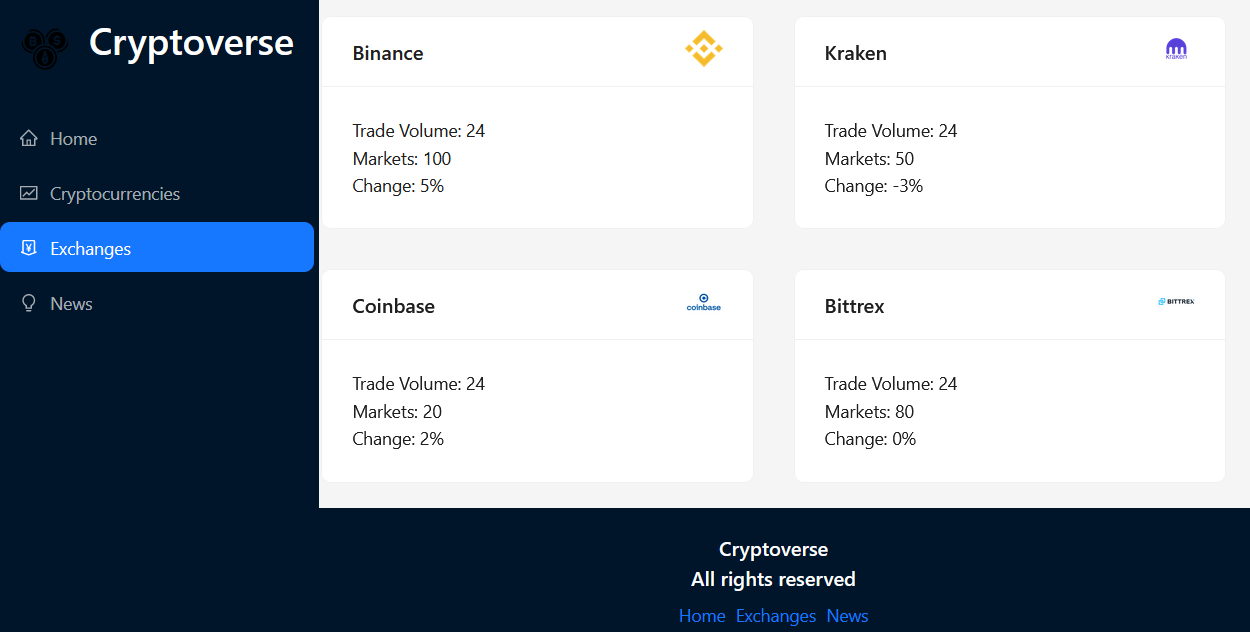Click the Binance logo icon

(702, 48)
